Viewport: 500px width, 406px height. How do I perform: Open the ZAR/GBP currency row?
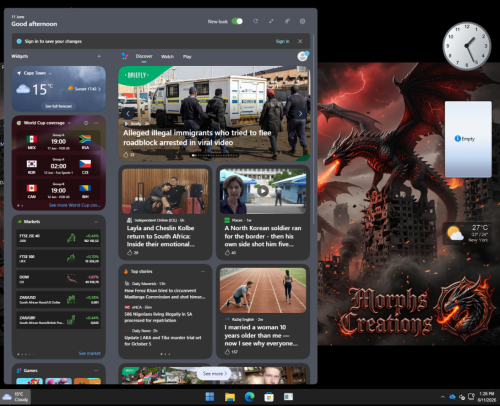[x=59, y=320]
